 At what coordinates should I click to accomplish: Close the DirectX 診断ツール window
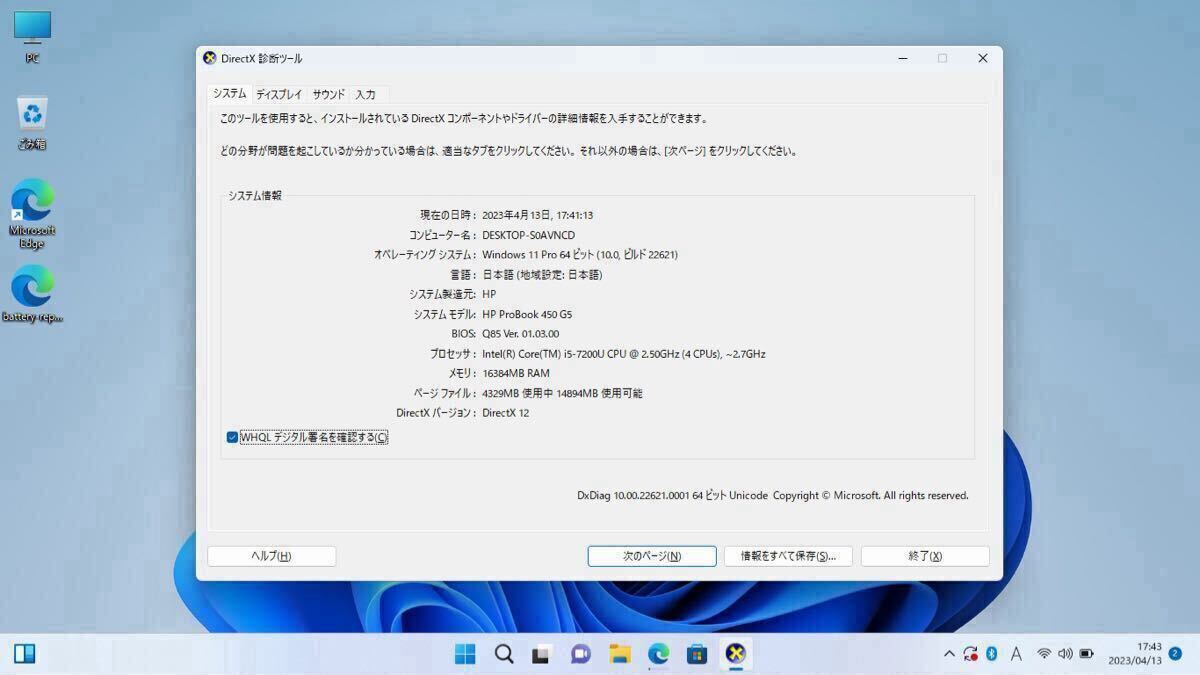coord(982,58)
